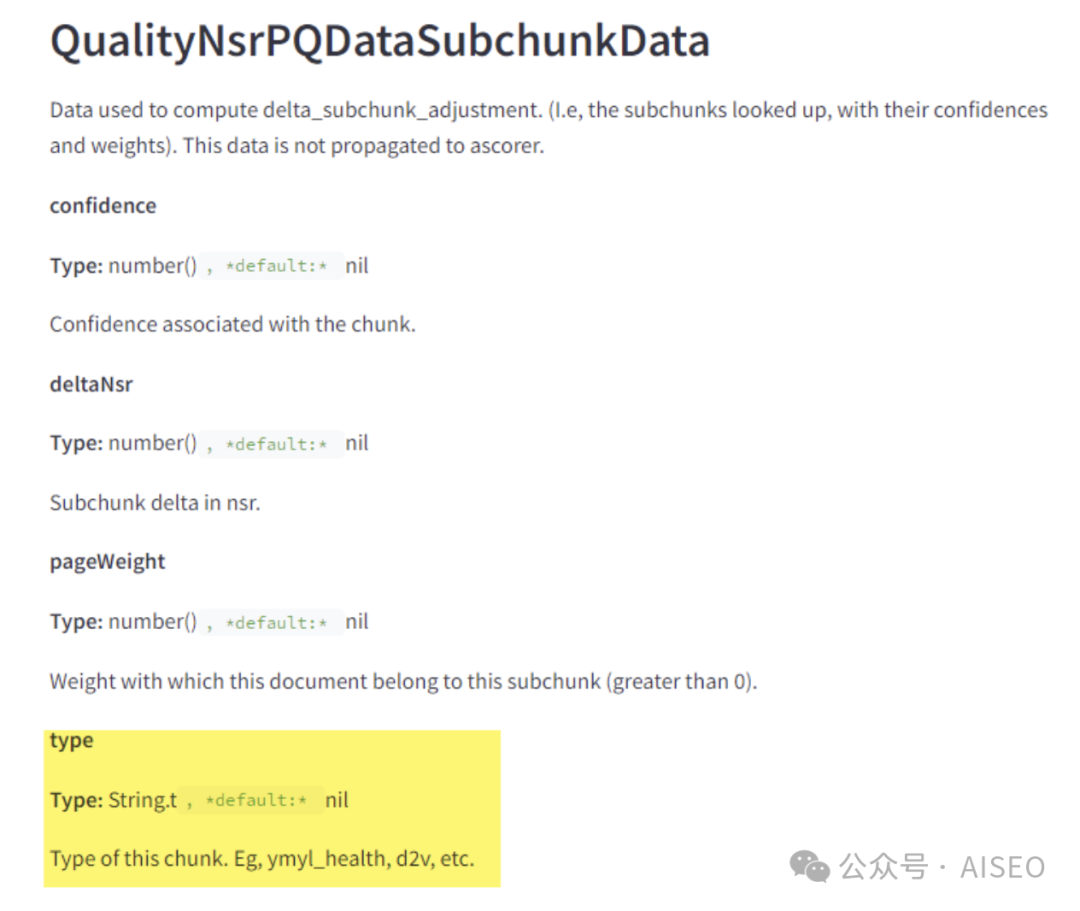This screenshot has height=911, width=1080.
Task: Click the 'Confidence associated with the chunk' description
Action: (x=232, y=325)
